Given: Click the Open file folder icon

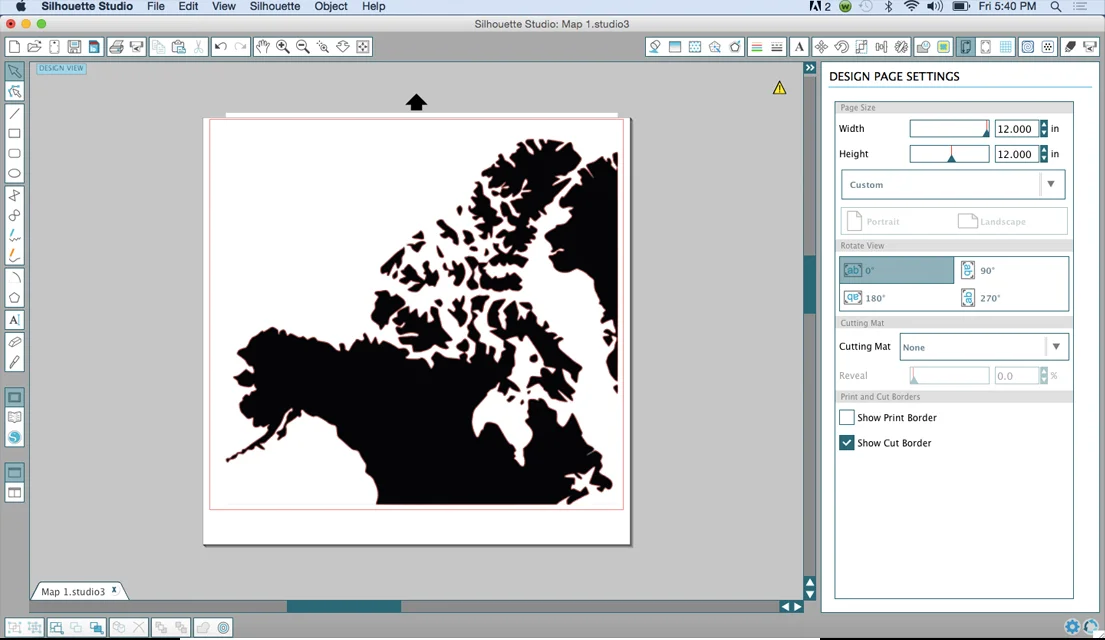Looking at the screenshot, I should pyautogui.click(x=34, y=47).
